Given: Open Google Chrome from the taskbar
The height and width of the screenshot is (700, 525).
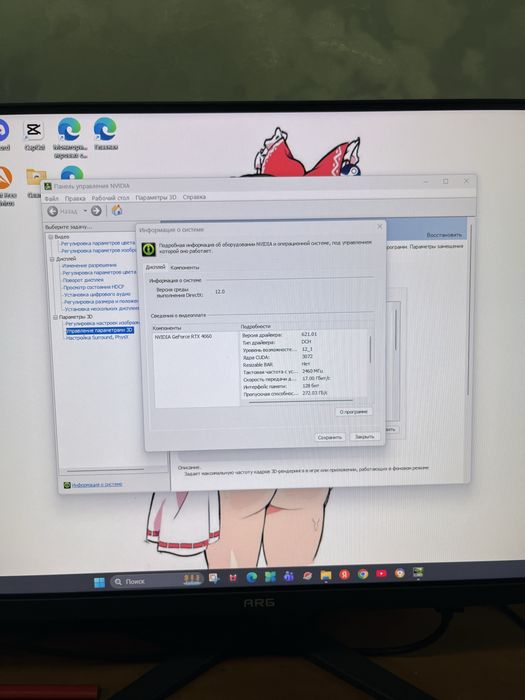Looking at the screenshot, I should [363, 574].
